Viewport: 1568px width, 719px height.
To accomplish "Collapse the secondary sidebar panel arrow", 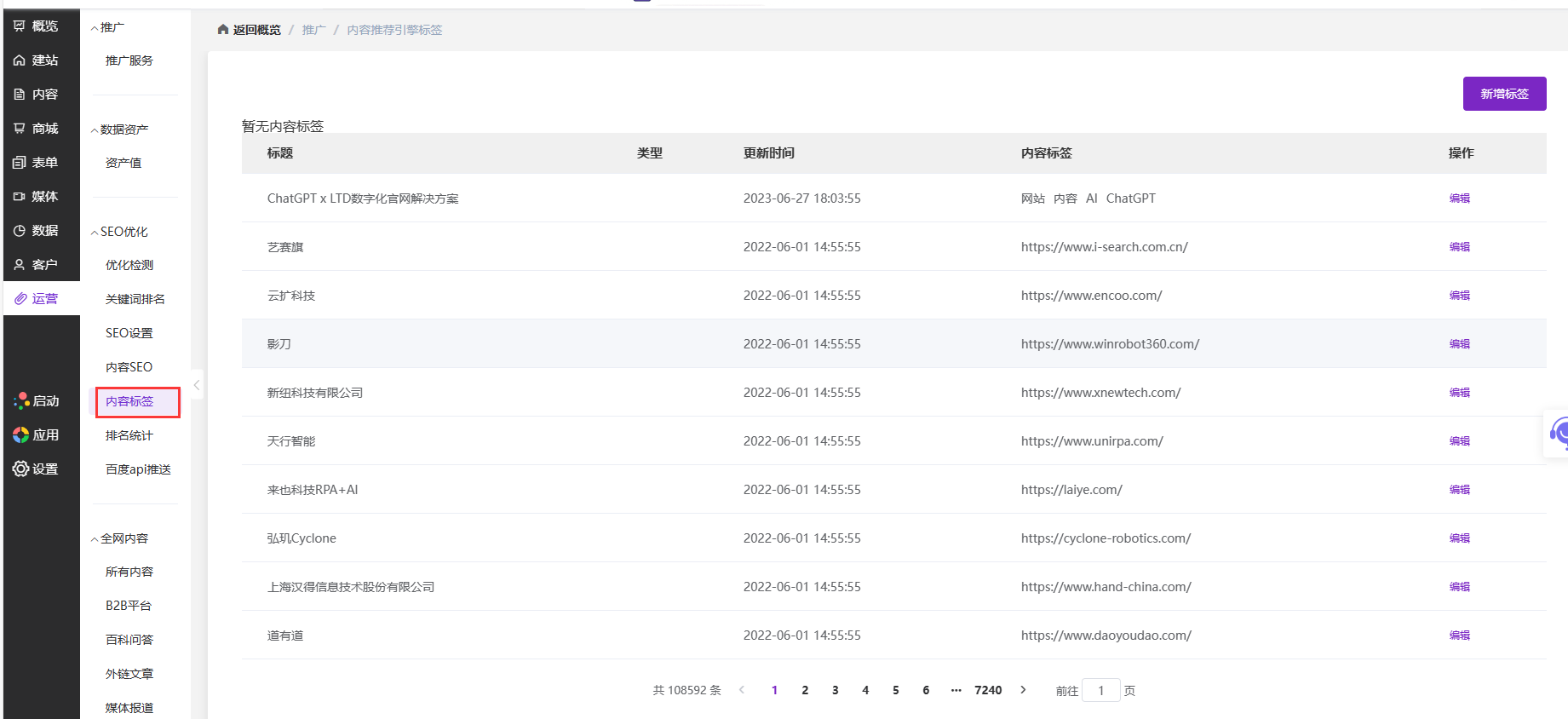I will (x=197, y=385).
